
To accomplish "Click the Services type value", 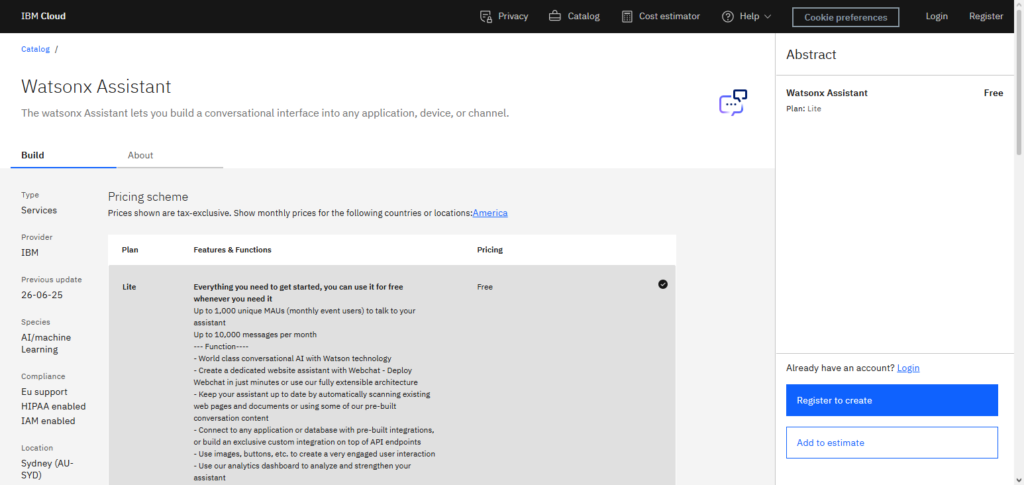I will (x=39, y=210).
